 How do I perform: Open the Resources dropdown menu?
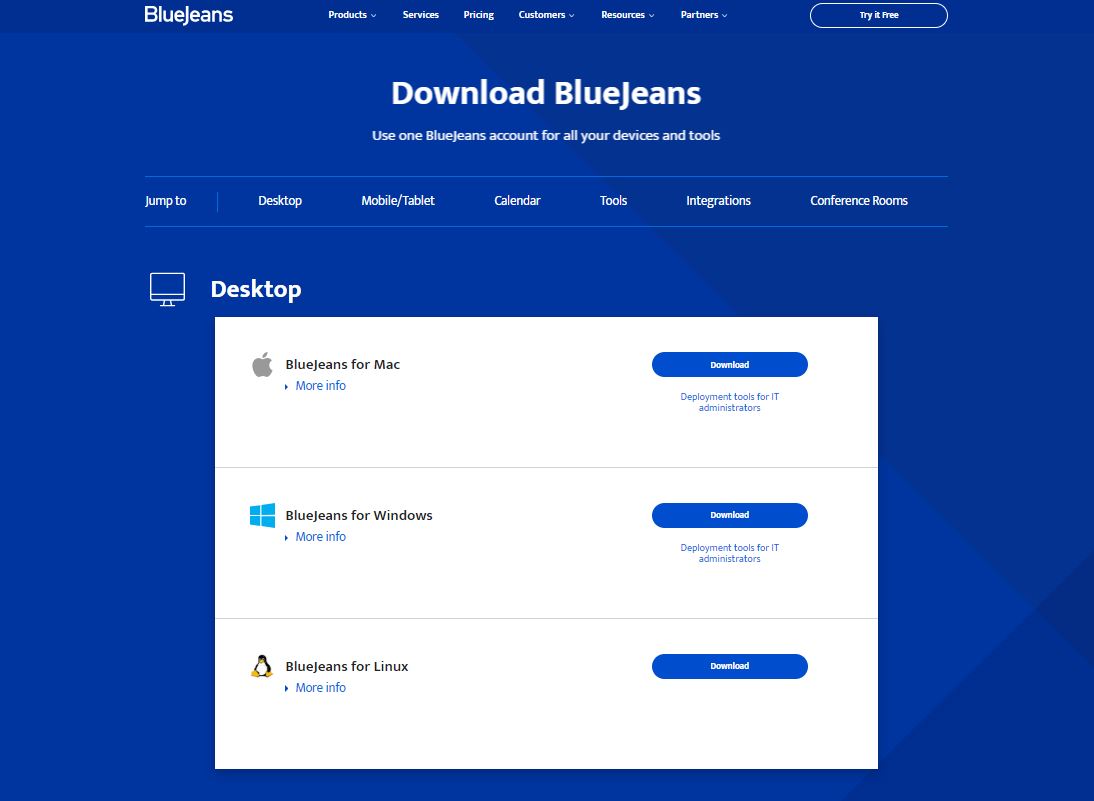click(x=627, y=15)
